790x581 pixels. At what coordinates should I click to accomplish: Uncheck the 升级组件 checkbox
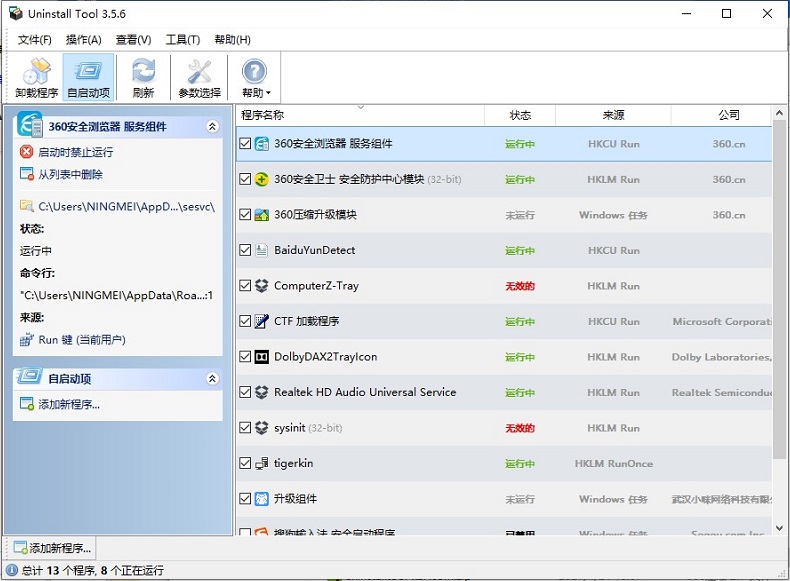[245, 499]
